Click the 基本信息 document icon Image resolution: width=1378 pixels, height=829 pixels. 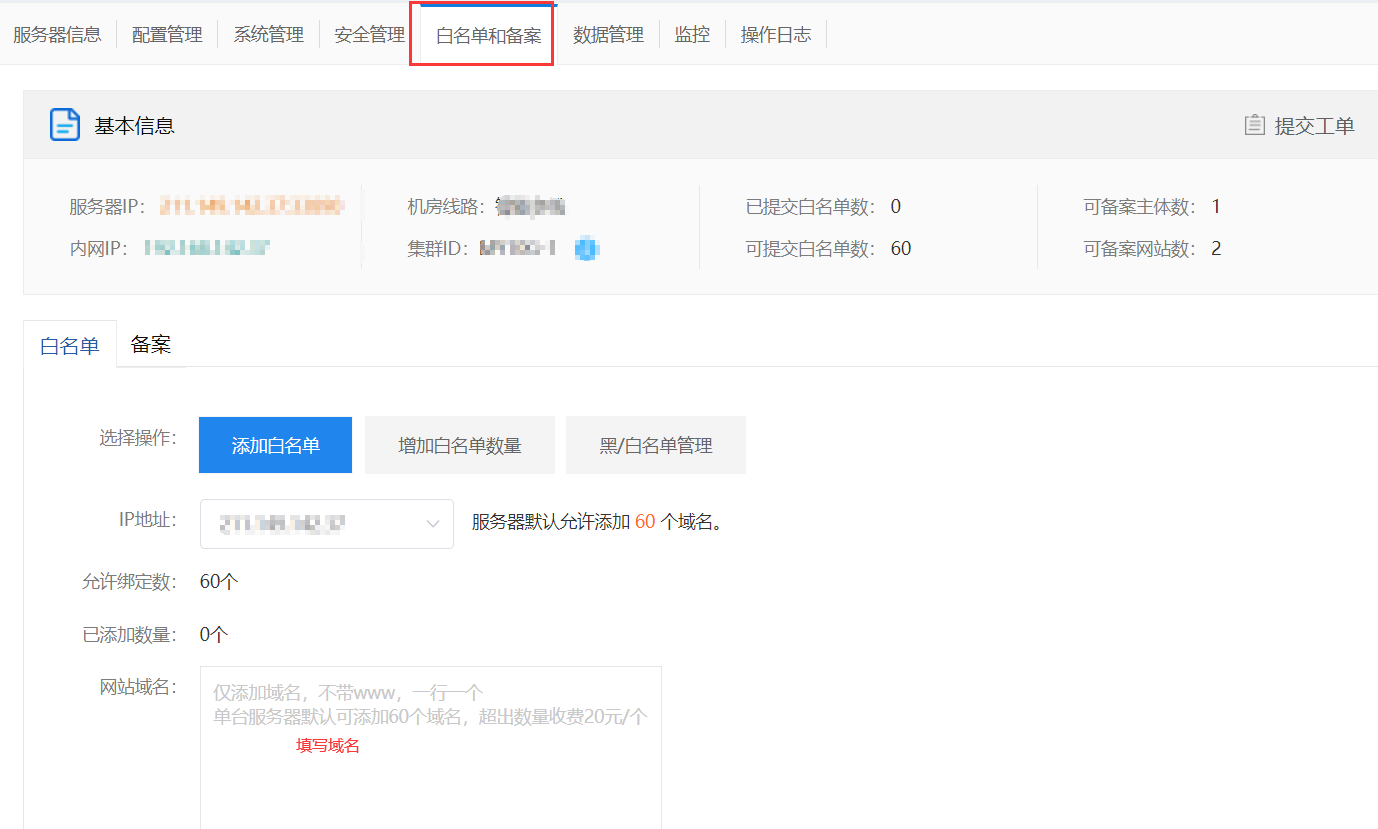(x=65, y=125)
